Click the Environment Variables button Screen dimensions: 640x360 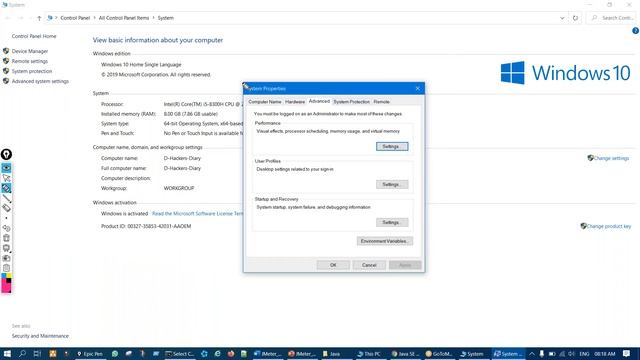(x=384, y=241)
